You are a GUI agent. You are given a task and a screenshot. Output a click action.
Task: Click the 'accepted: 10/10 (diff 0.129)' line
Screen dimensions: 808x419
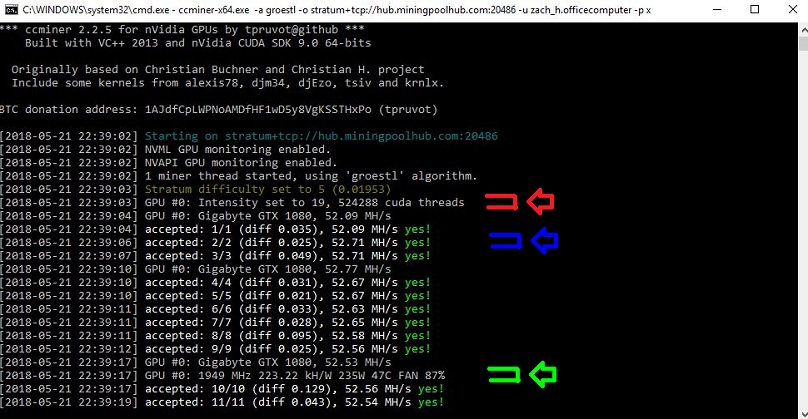(x=222, y=389)
